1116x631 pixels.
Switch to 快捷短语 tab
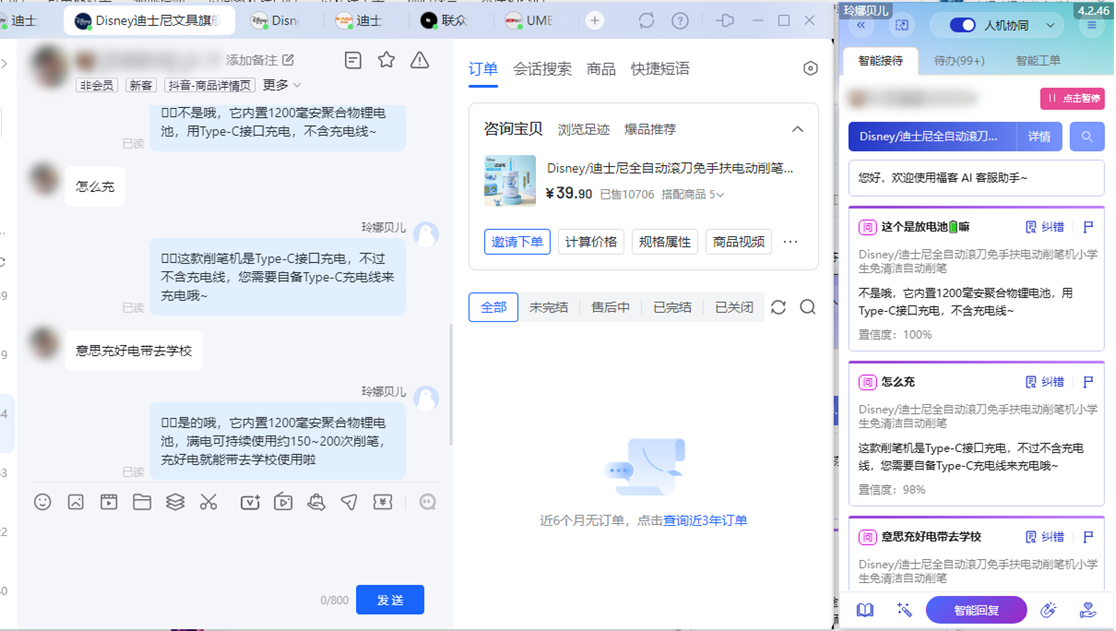[x=660, y=69]
